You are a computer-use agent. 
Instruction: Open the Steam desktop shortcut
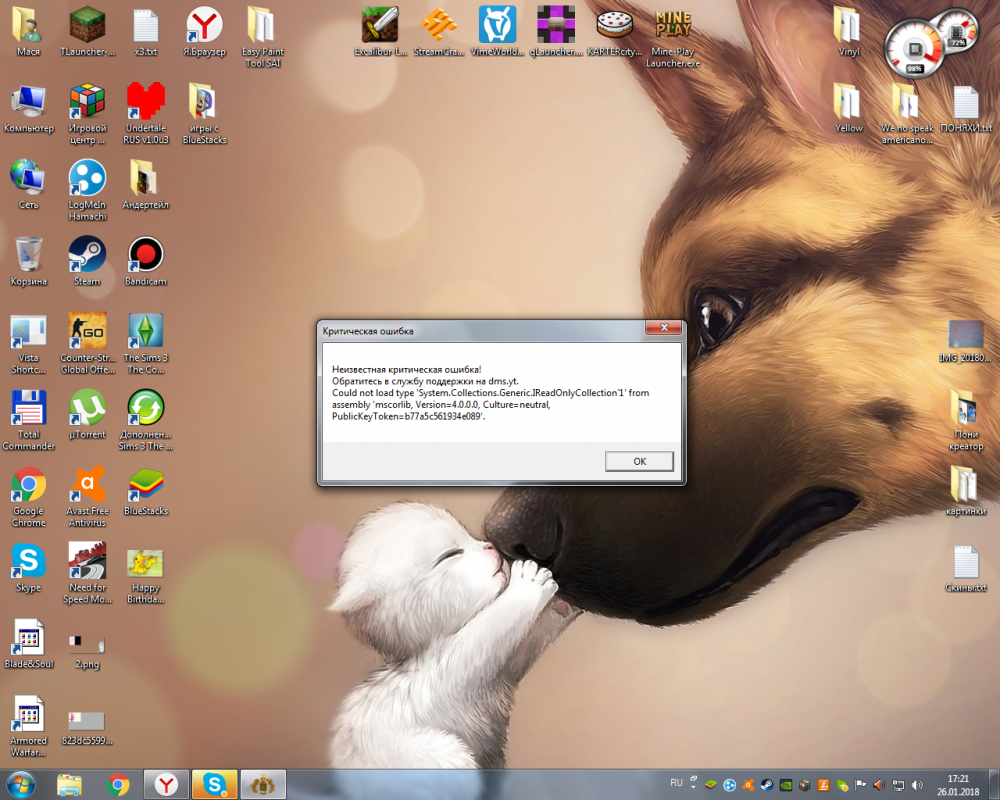click(87, 255)
